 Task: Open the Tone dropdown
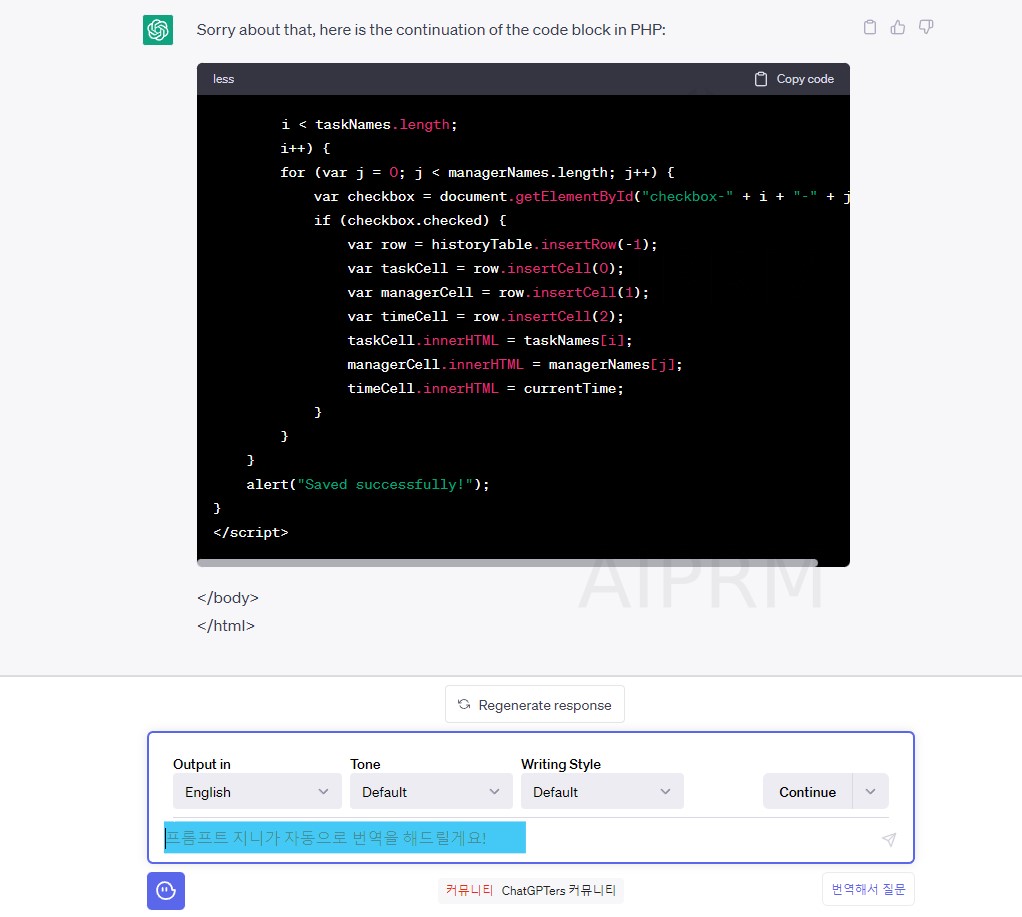pos(431,792)
